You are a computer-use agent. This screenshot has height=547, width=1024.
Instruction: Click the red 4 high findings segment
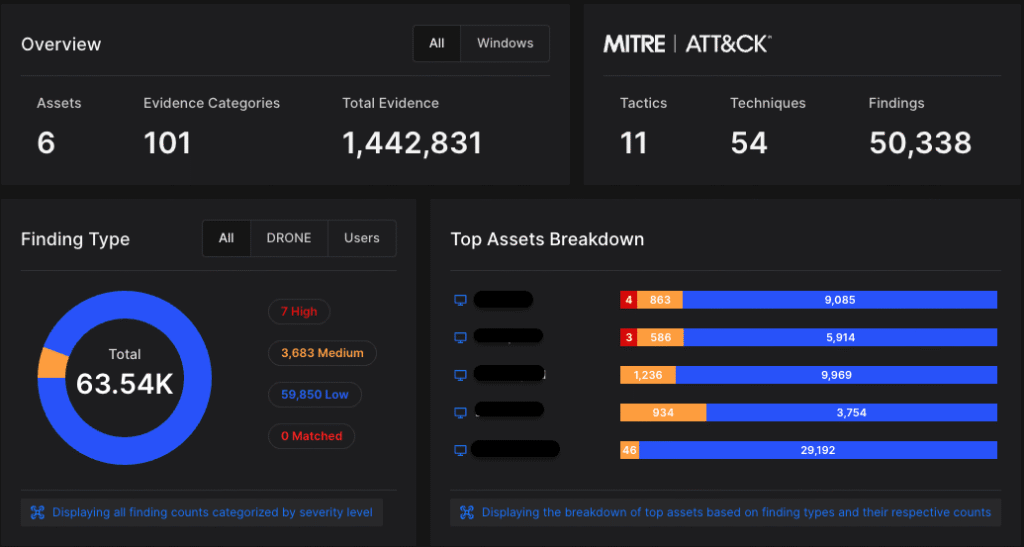pos(628,300)
